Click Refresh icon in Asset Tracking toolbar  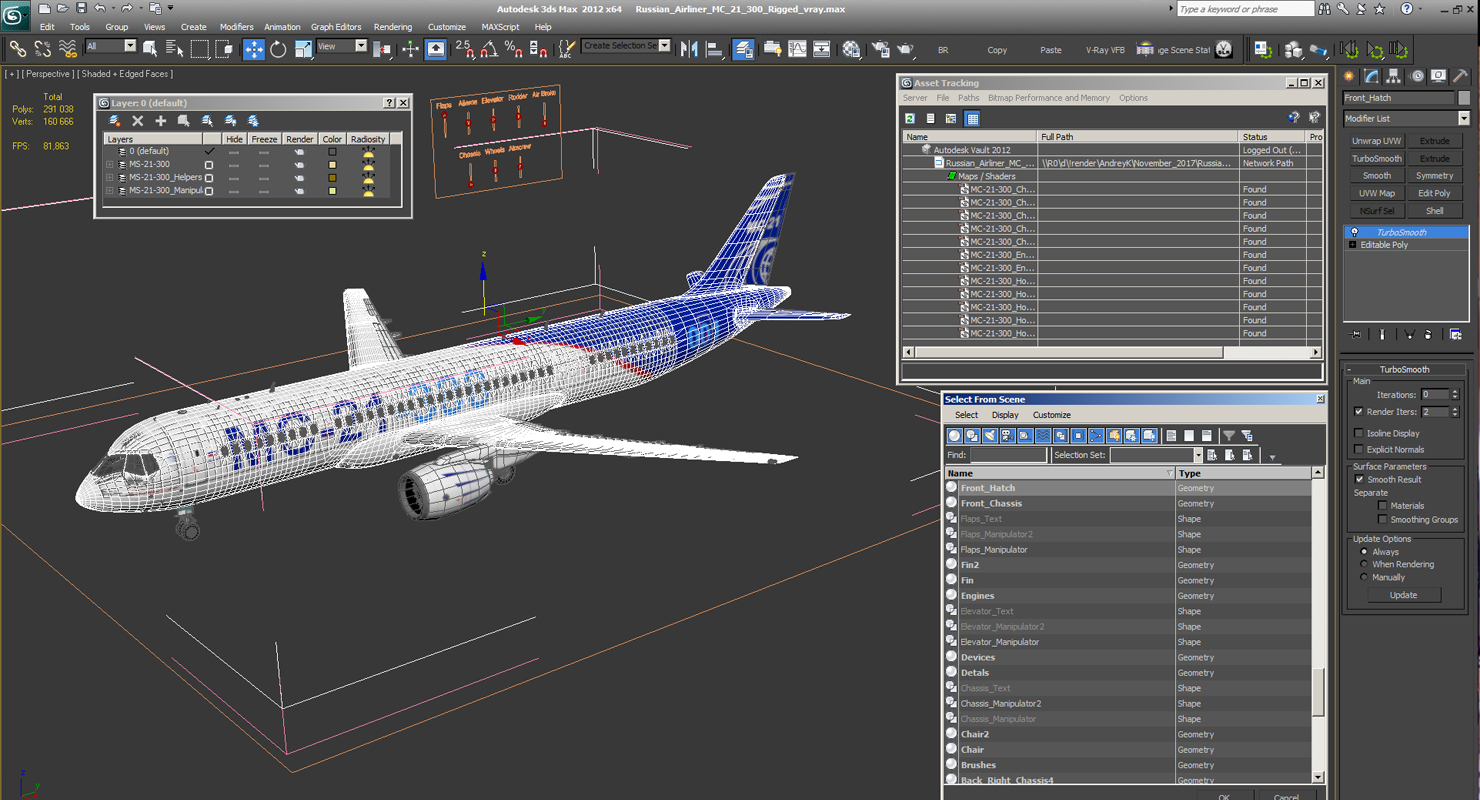911,119
